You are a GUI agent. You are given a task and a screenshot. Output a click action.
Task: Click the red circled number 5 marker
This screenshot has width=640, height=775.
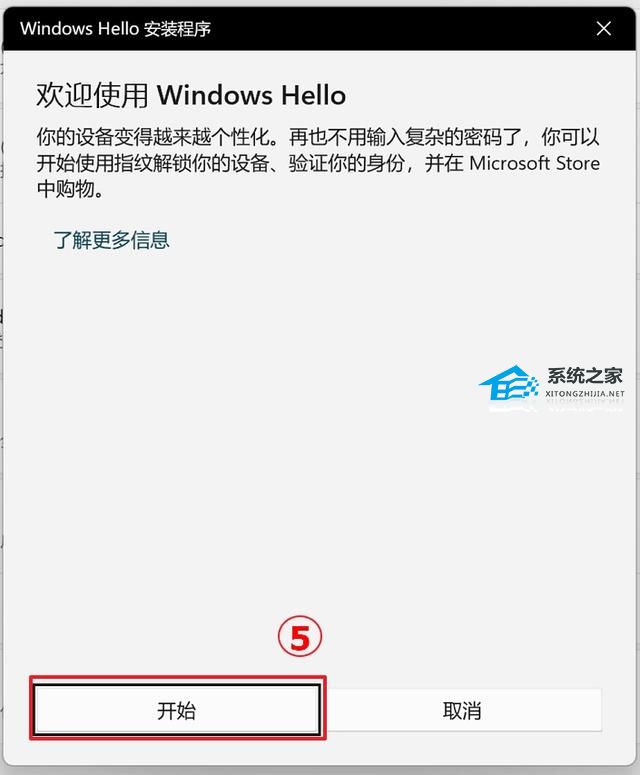[x=300, y=636]
